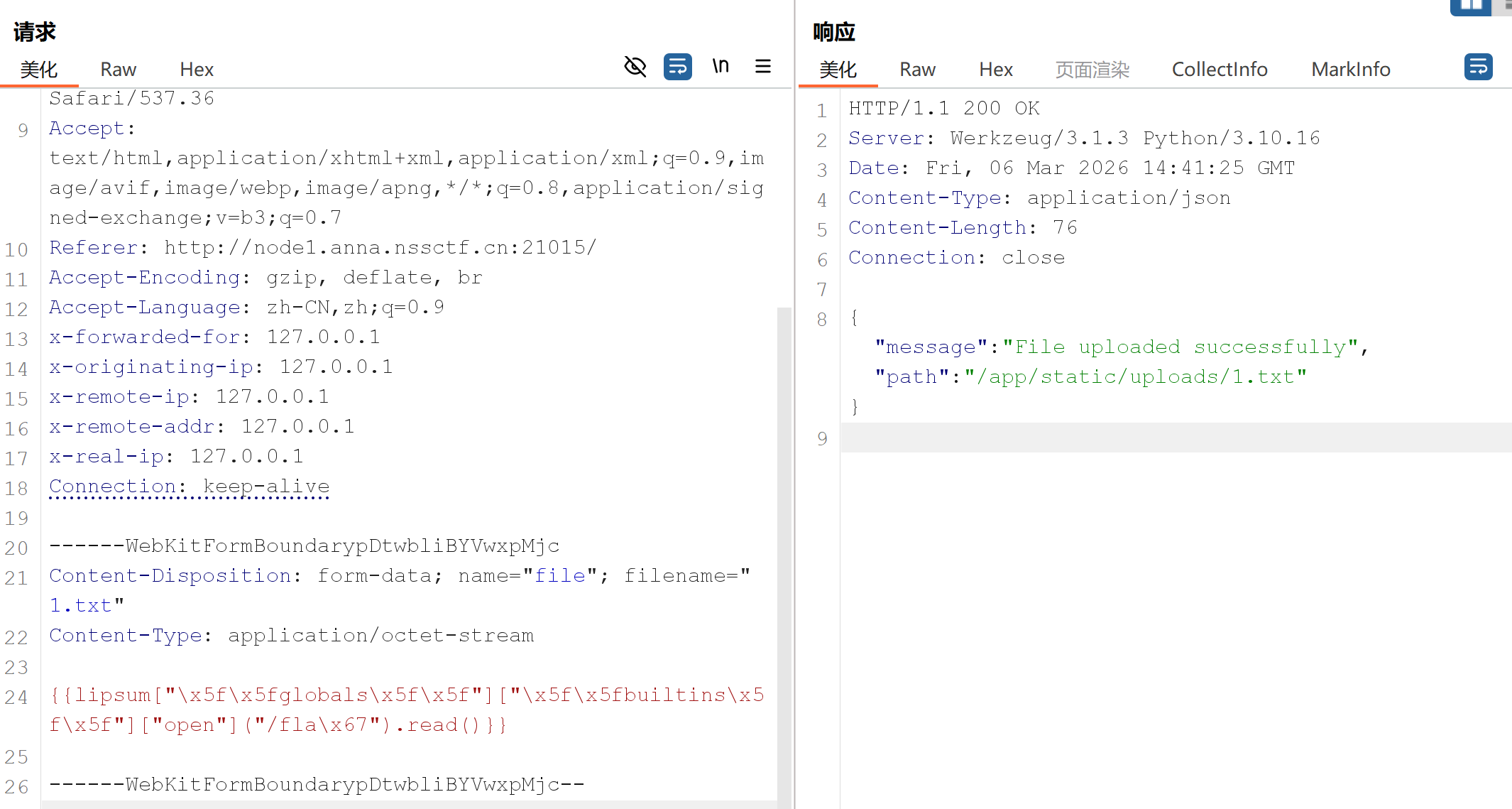Image resolution: width=1512 pixels, height=809 pixels.
Task: Open the 页面渲染 render tab
Action: pyautogui.click(x=1092, y=70)
